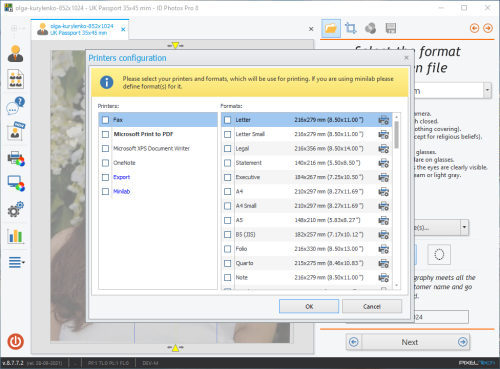
Task: Tick the B5 (JIS) format checkbox
Action: point(228,234)
